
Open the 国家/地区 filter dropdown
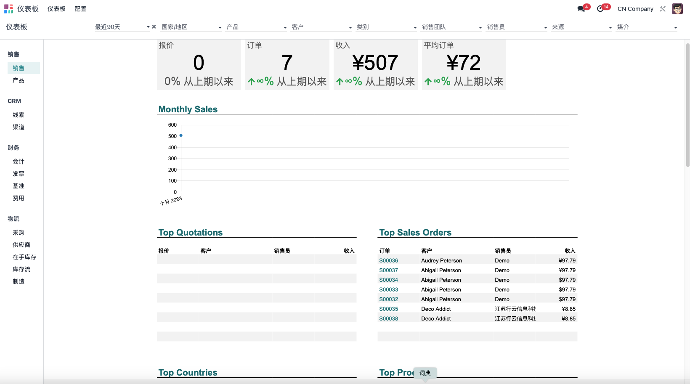[x=191, y=27]
